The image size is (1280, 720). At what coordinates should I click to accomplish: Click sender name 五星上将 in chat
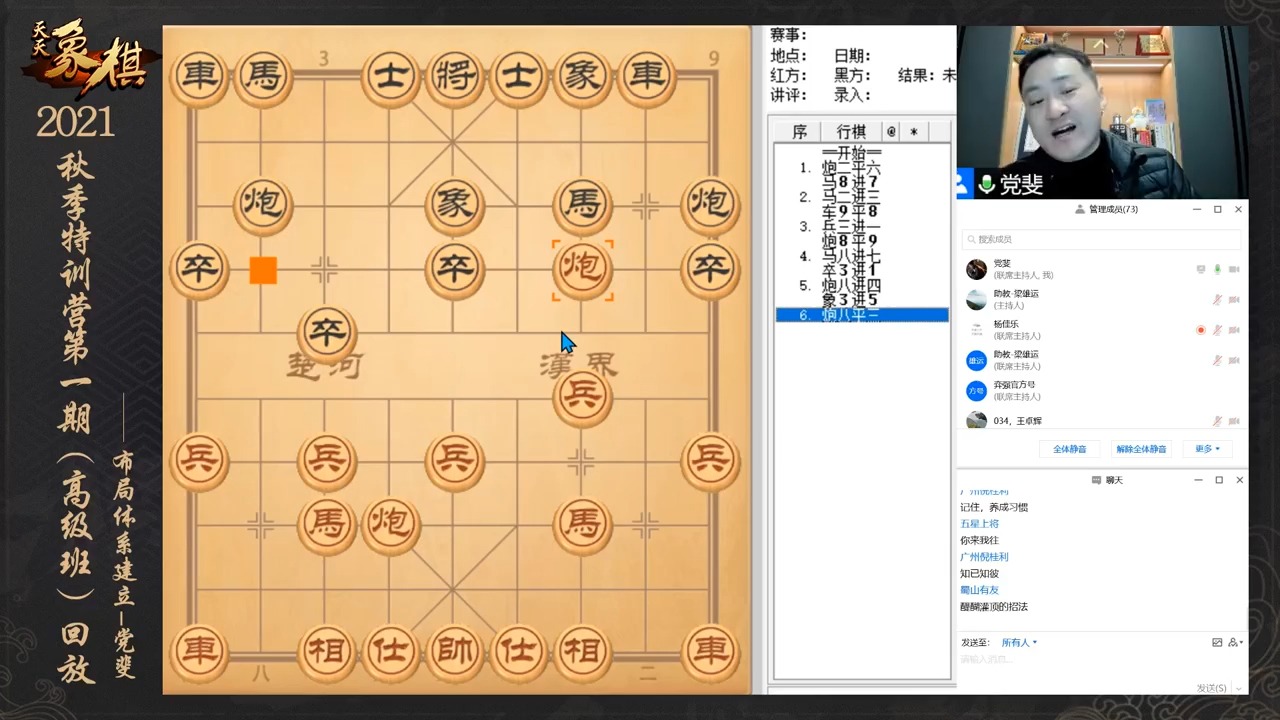pyautogui.click(x=979, y=524)
